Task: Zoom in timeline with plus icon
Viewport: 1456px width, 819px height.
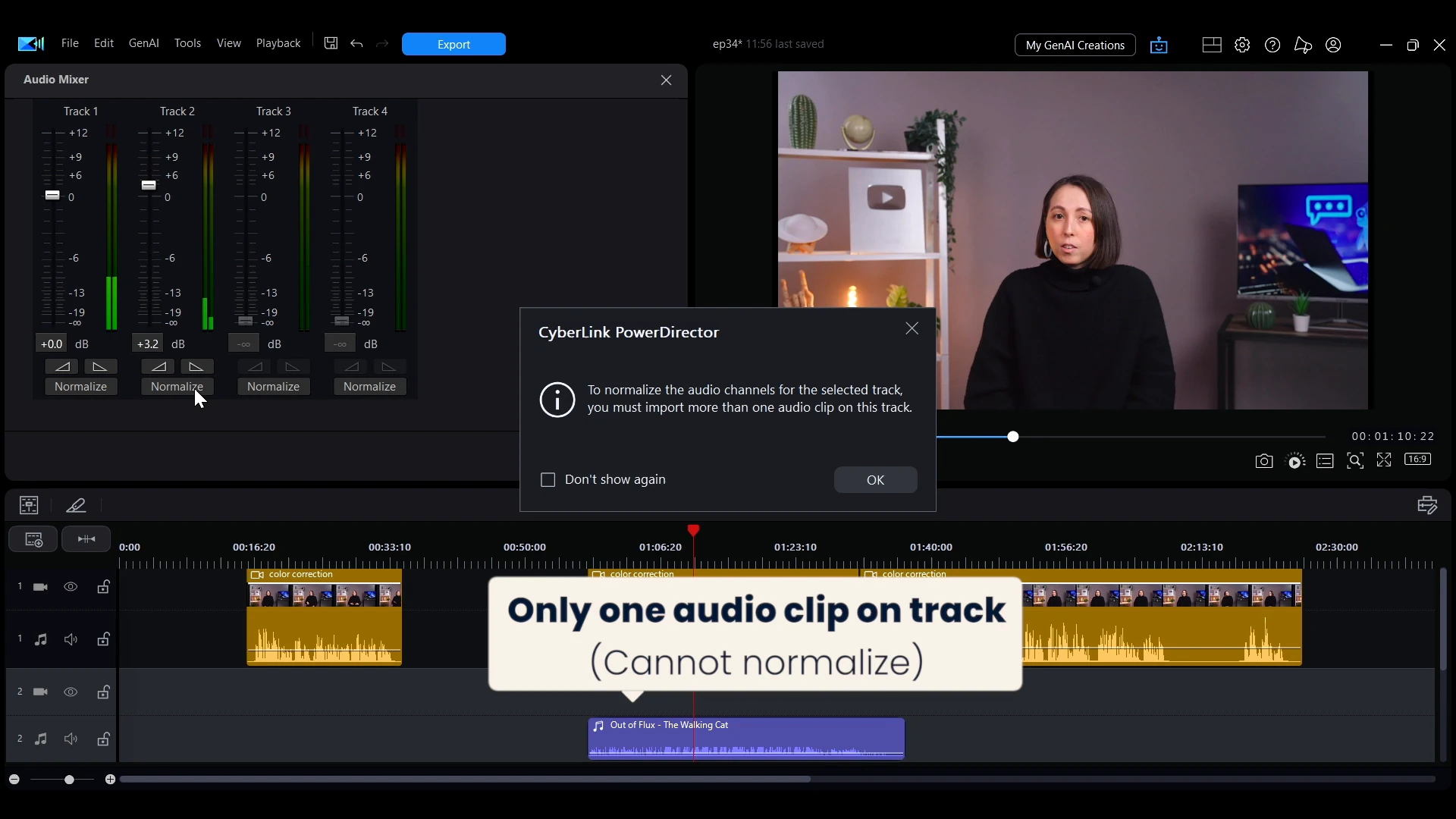Action: [x=110, y=780]
